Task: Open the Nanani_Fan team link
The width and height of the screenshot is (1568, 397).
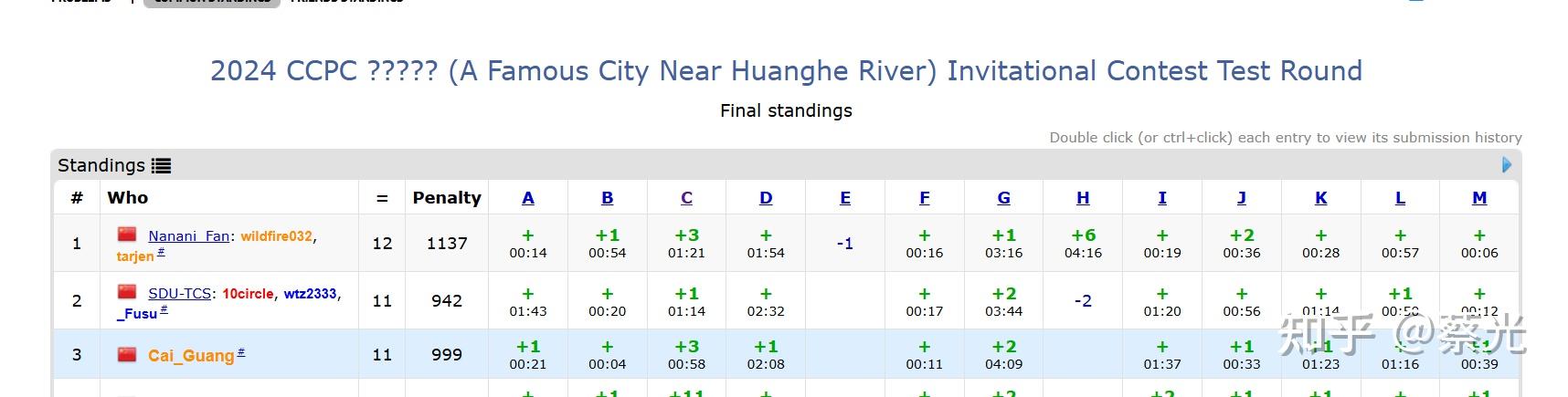Action: coord(188,236)
